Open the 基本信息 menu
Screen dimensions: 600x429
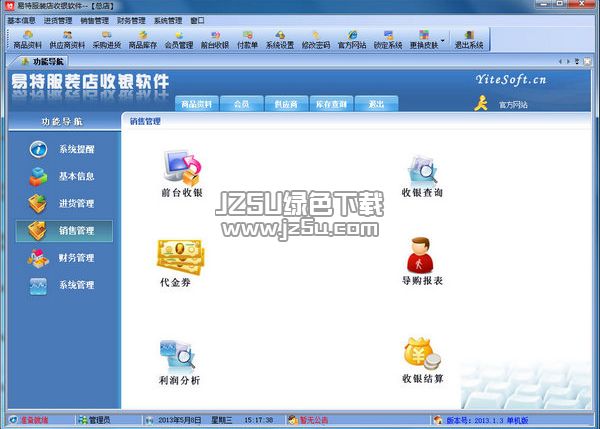click(x=21, y=21)
